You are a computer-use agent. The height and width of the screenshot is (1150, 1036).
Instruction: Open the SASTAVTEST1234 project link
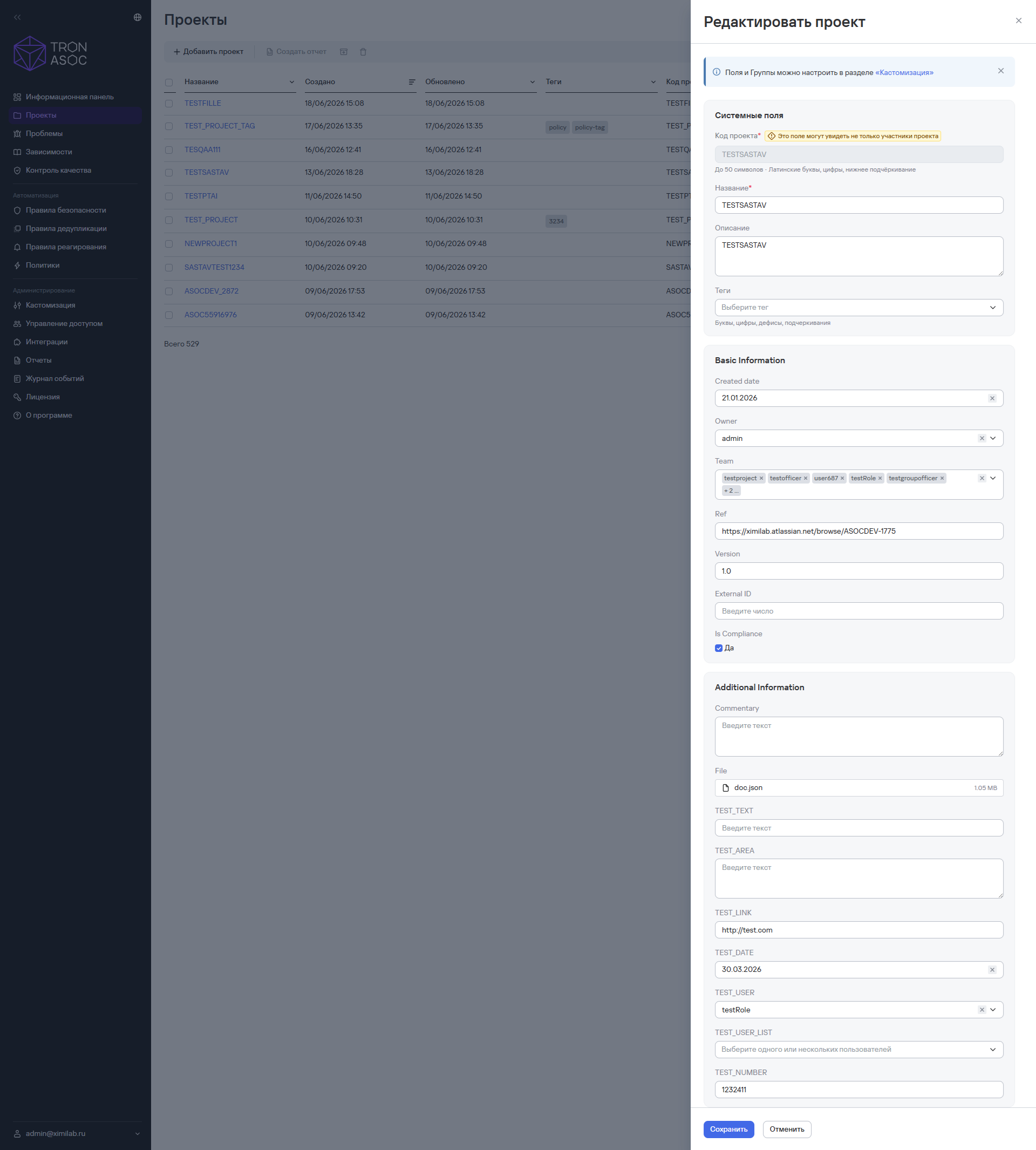pyautogui.click(x=214, y=268)
